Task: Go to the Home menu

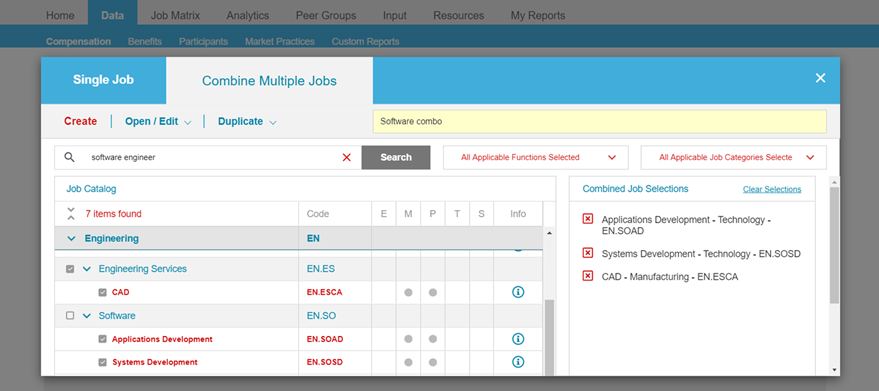Action: tap(60, 15)
